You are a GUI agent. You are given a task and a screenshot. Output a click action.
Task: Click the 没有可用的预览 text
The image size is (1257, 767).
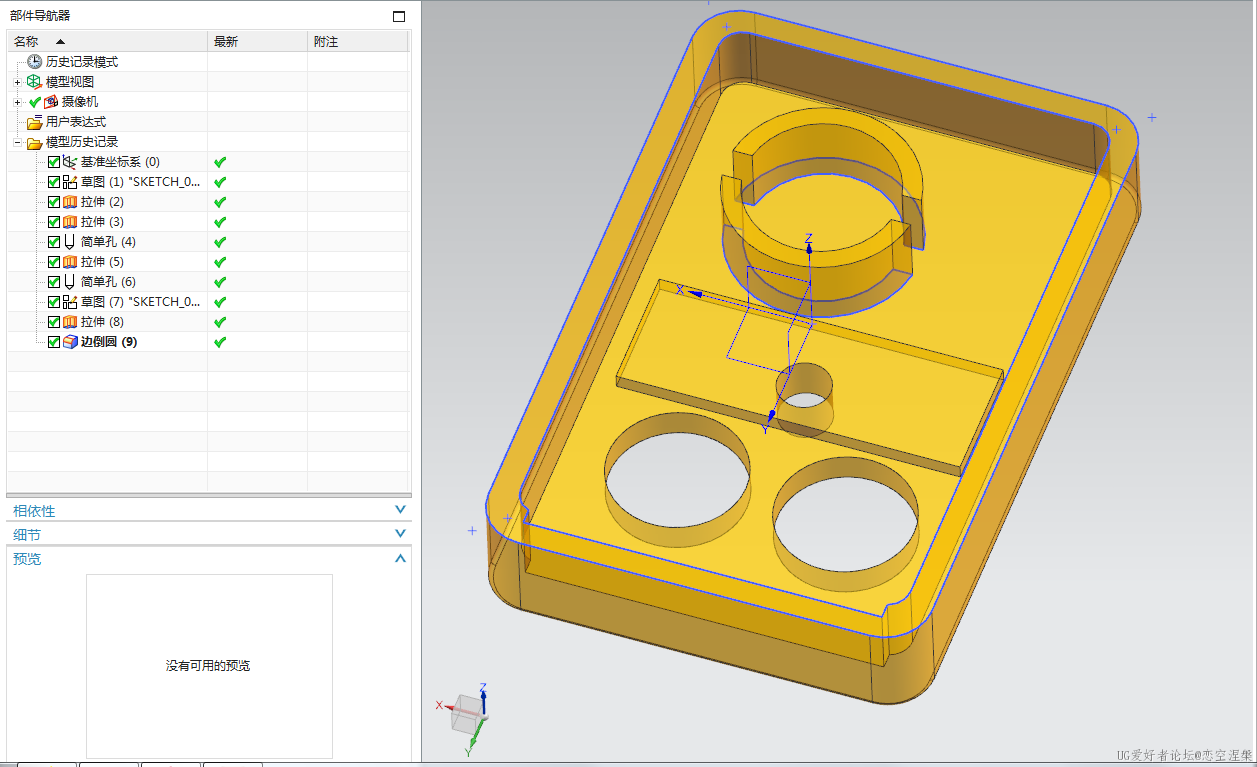tap(208, 666)
